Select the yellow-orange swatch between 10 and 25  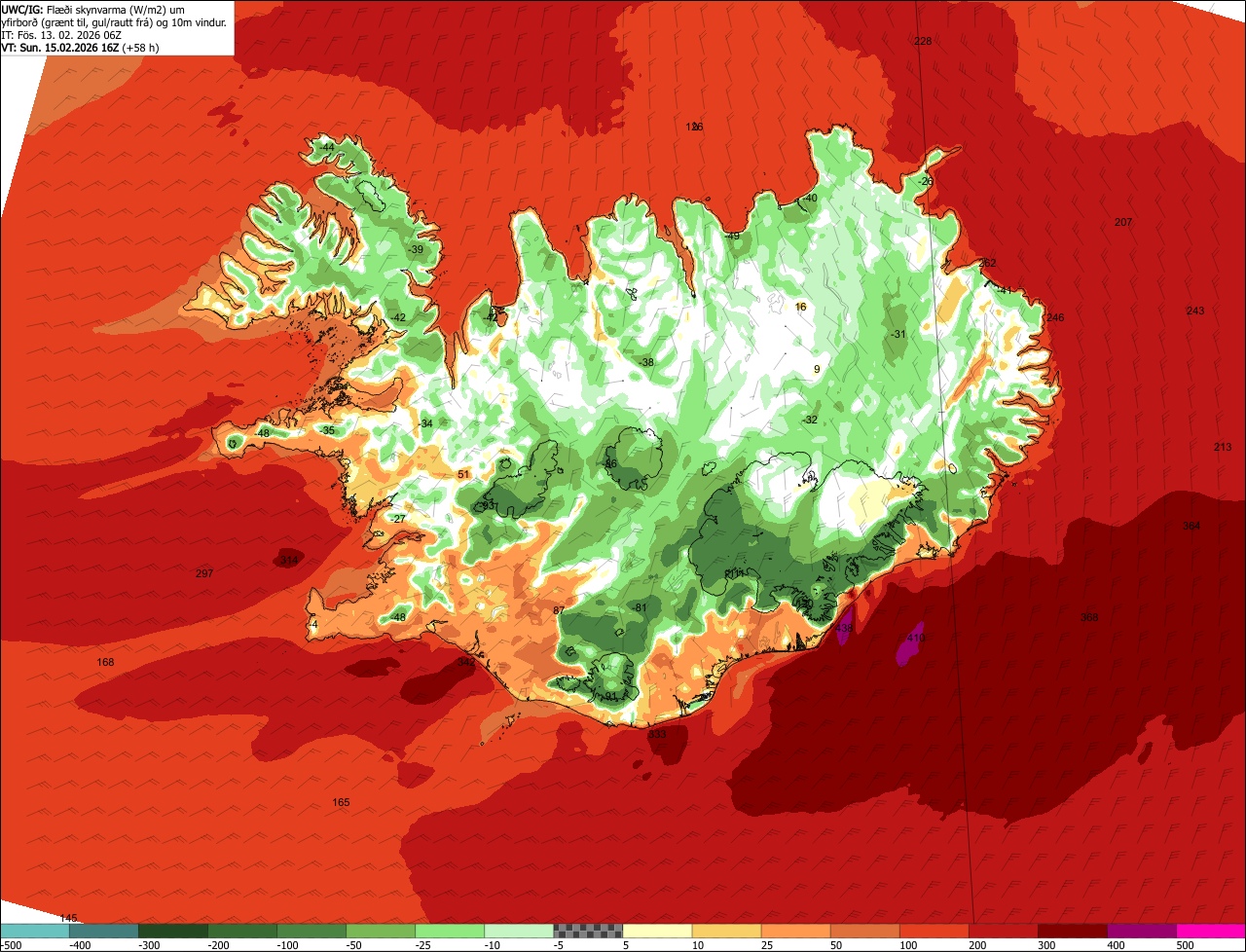tap(726, 930)
